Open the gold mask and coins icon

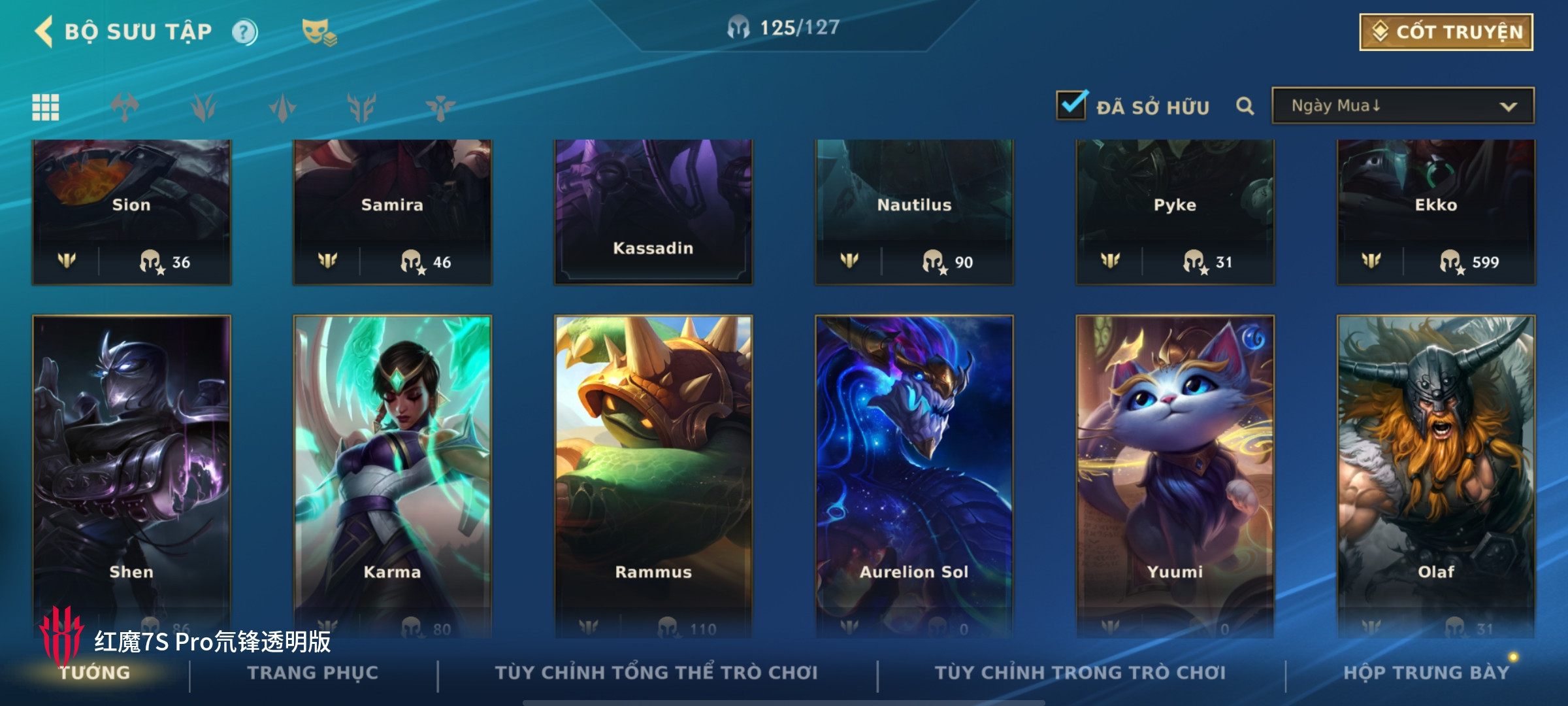pos(319,32)
